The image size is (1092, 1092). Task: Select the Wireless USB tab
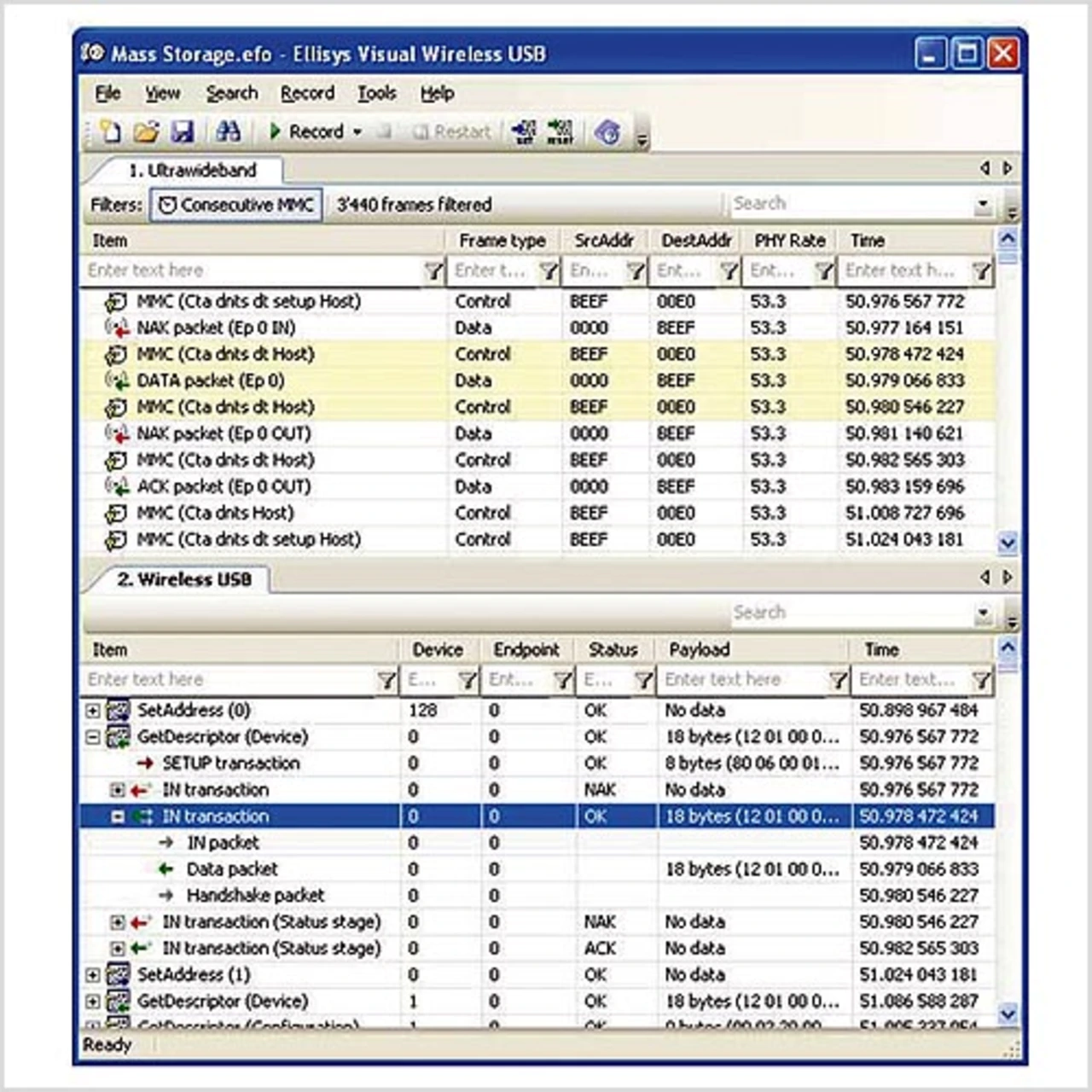tap(184, 579)
